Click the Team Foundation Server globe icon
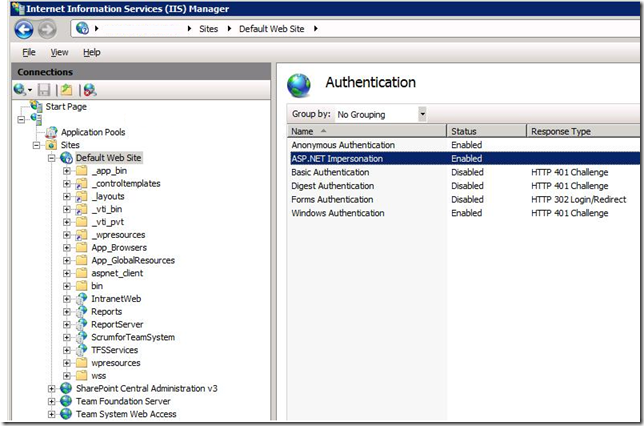 click(66, 401)
